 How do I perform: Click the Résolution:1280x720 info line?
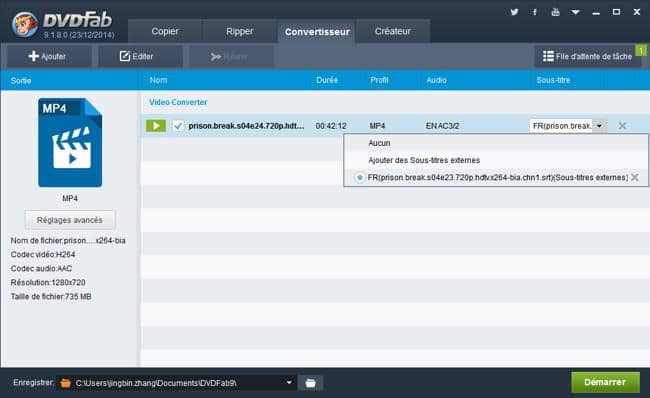pyautogui.click(x=48, y=282)
